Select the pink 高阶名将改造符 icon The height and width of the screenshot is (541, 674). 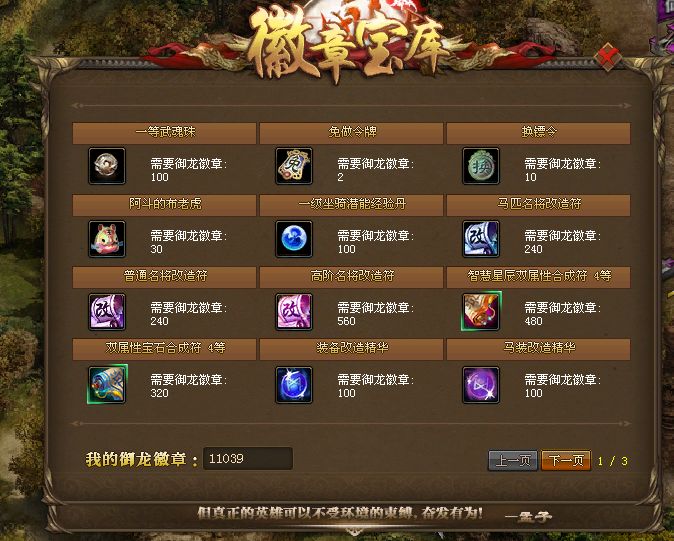294,312
